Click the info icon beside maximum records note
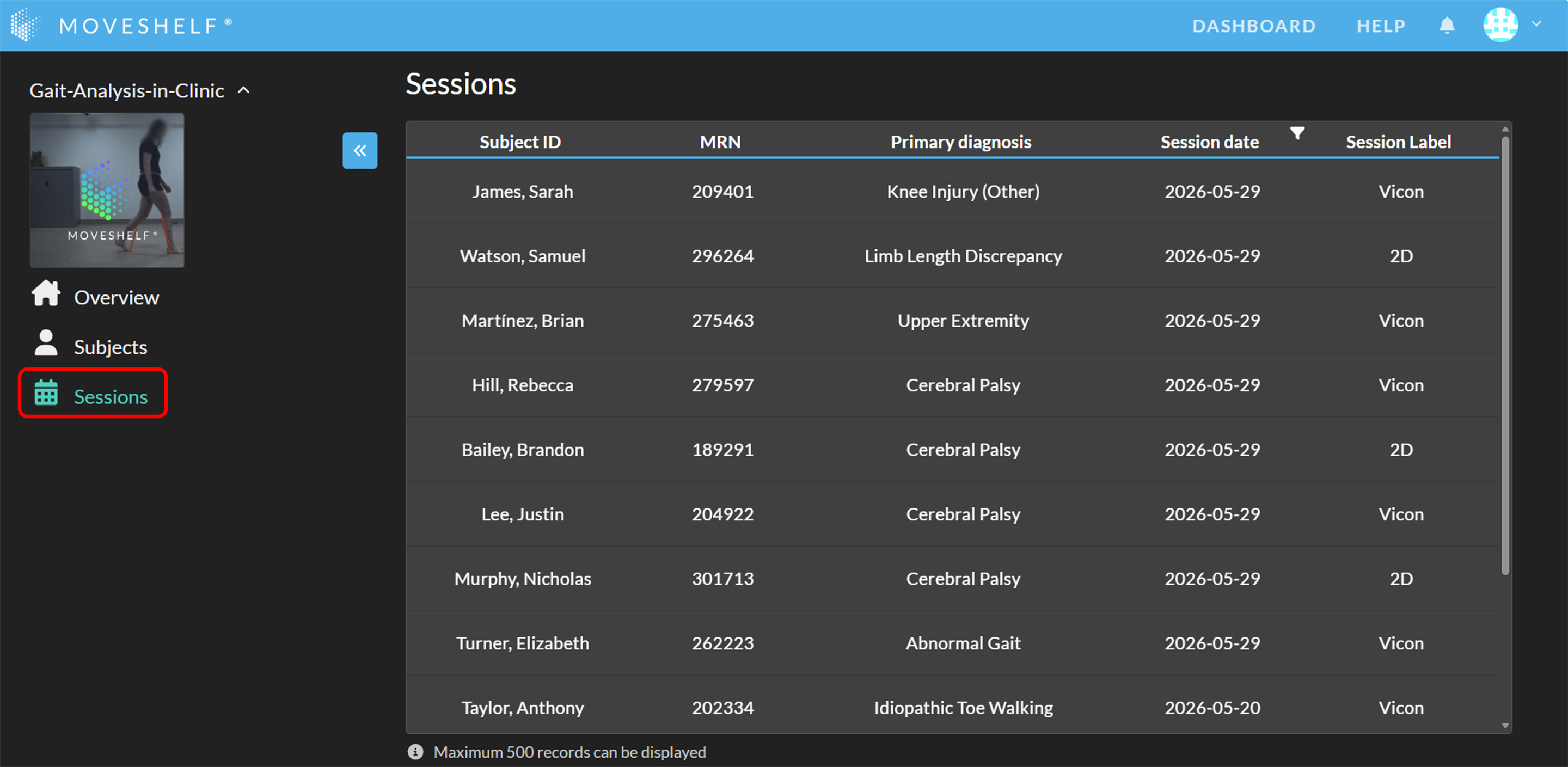1568x767 pixels. pos(416,752)
